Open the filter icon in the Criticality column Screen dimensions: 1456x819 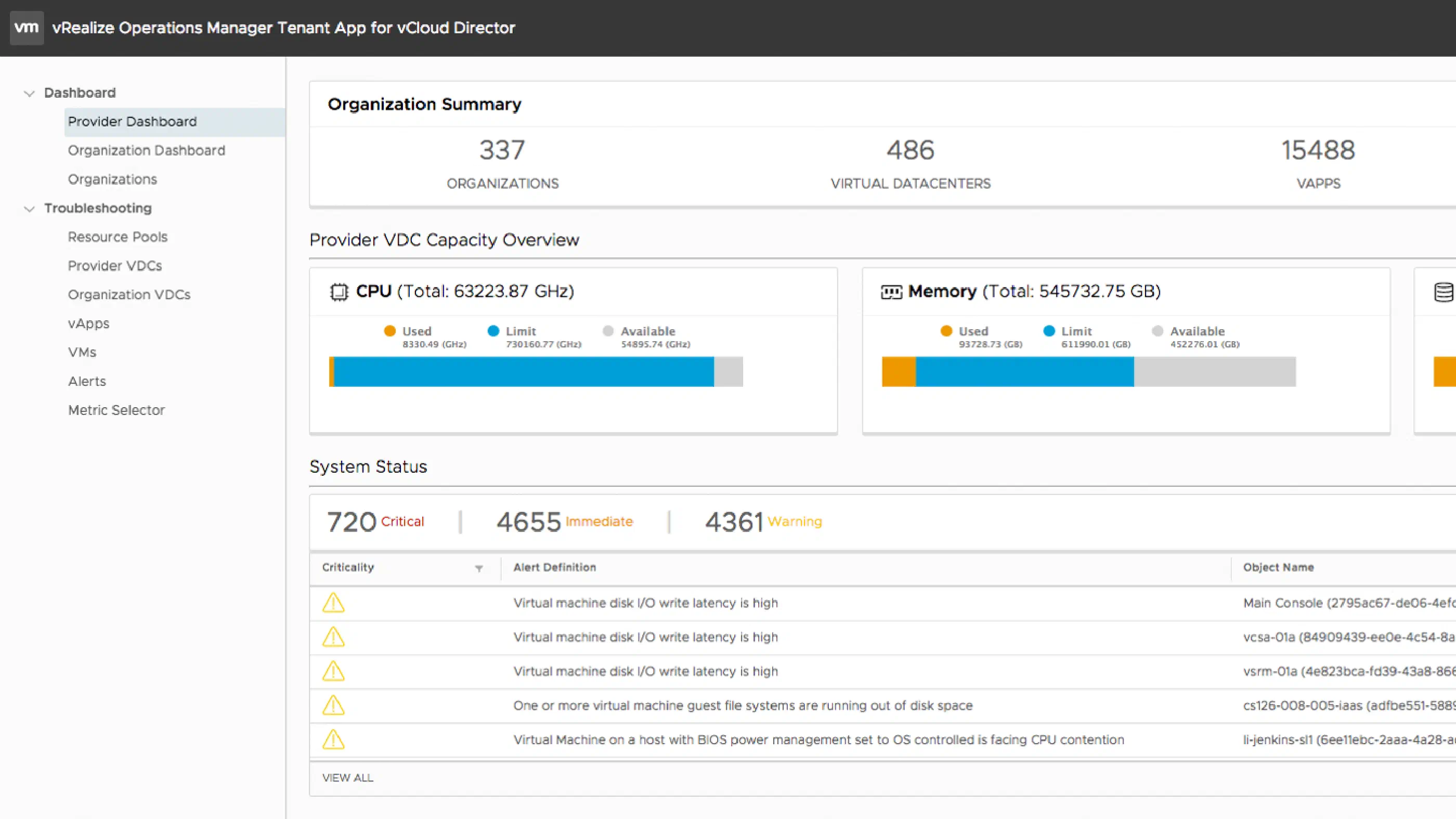[x=479, y=568]
